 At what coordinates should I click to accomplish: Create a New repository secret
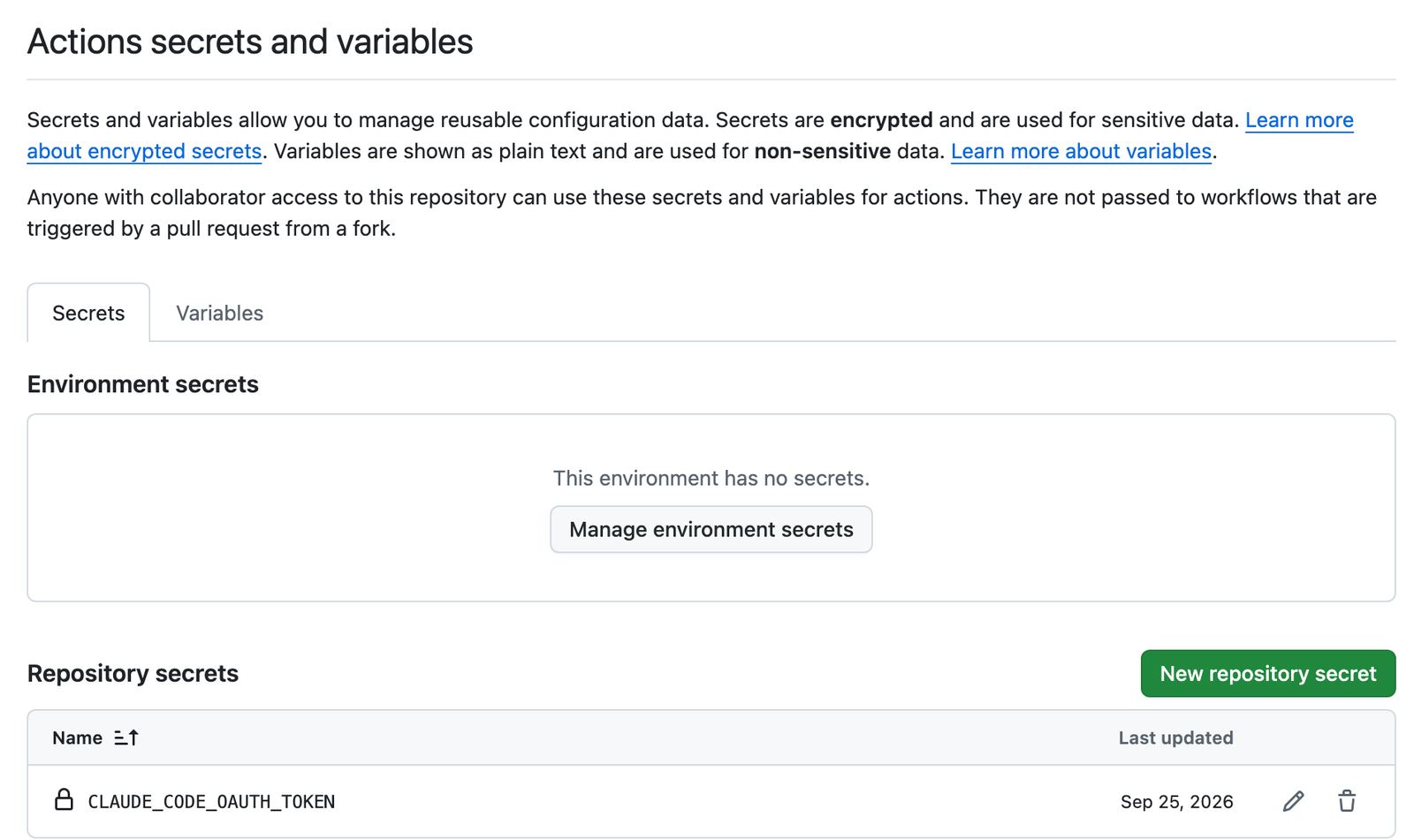click(1268, 674)
